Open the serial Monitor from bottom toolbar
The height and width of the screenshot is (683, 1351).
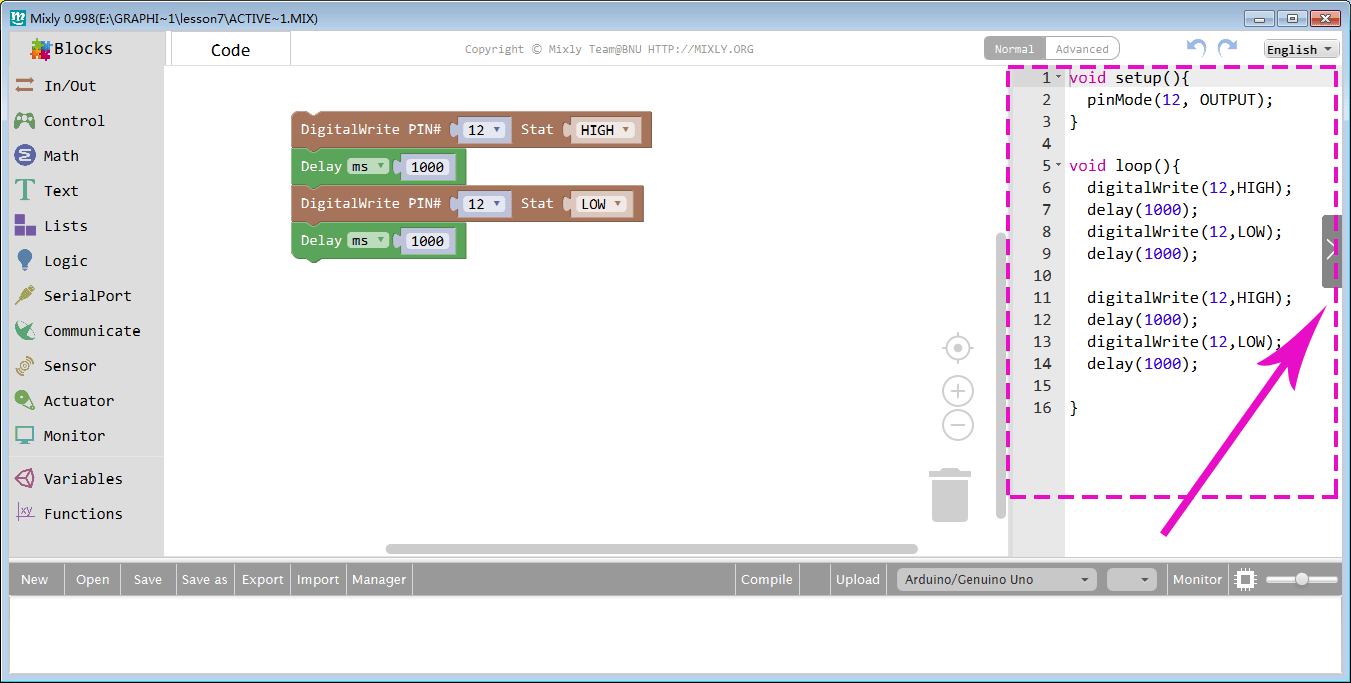(1198, 580)
